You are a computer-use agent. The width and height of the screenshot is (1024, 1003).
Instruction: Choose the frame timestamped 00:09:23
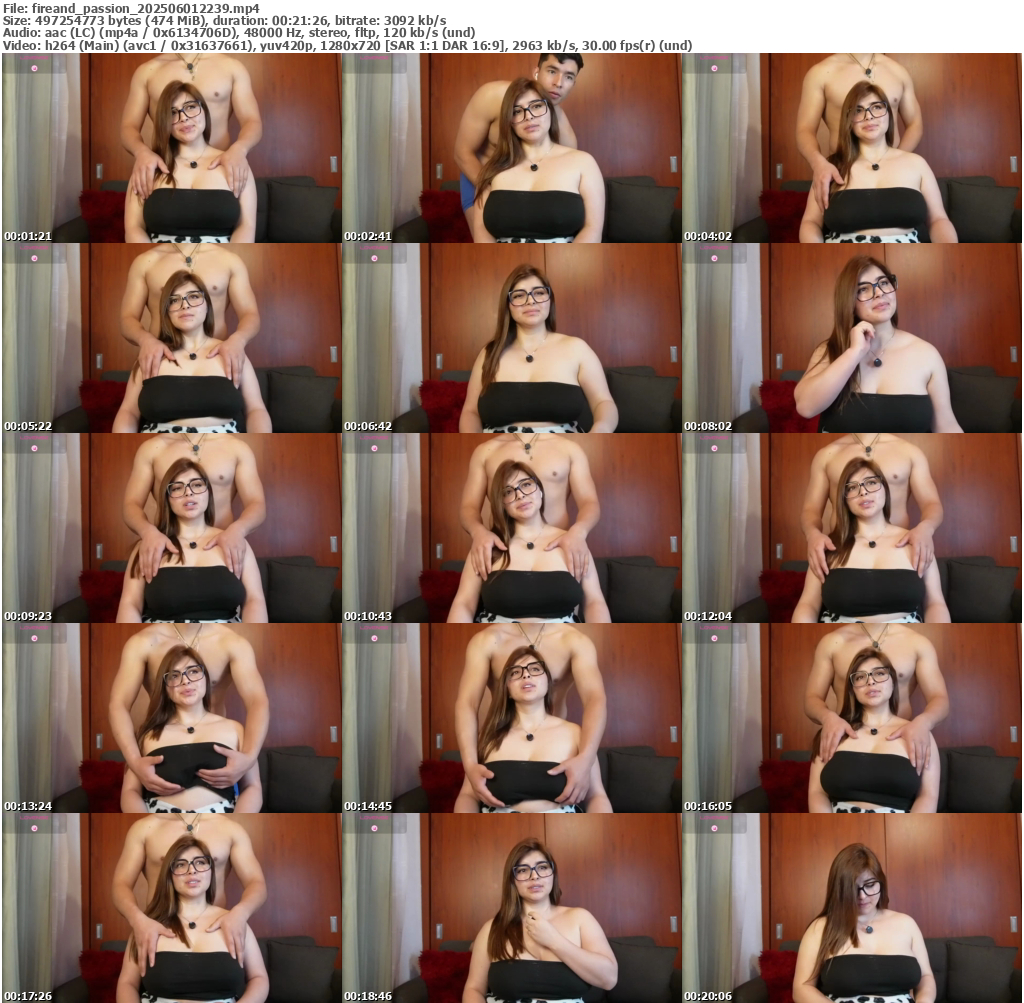coord(172,528)
